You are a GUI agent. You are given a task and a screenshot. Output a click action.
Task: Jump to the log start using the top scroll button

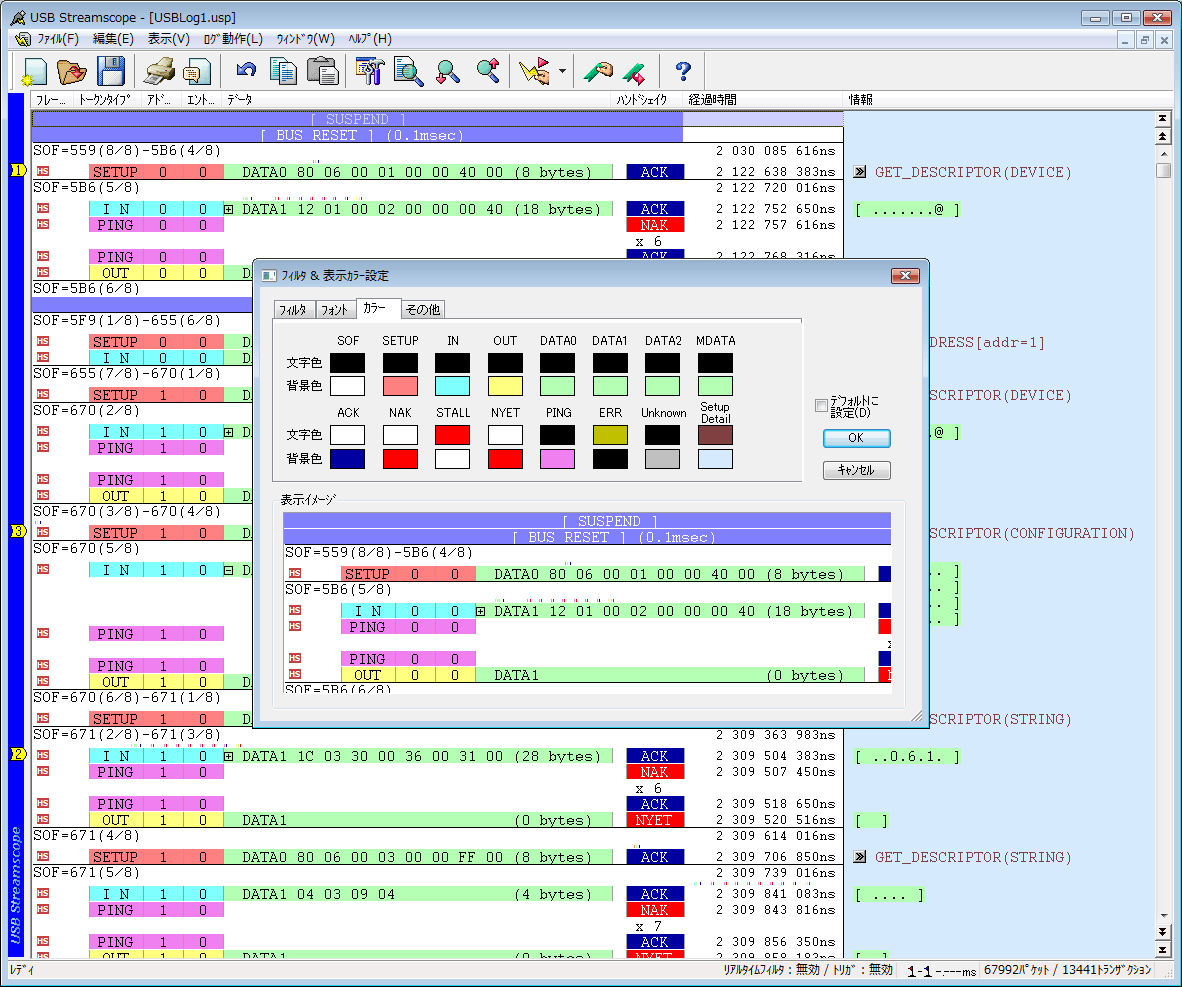click(1162, 118)
